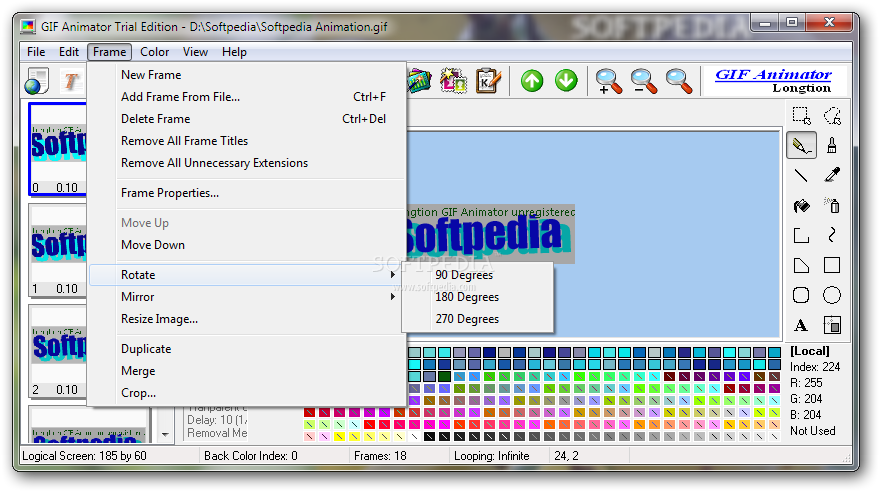880x492 pixels.
Task: Choose New Frame from the menu
Action: pos(246,75)
